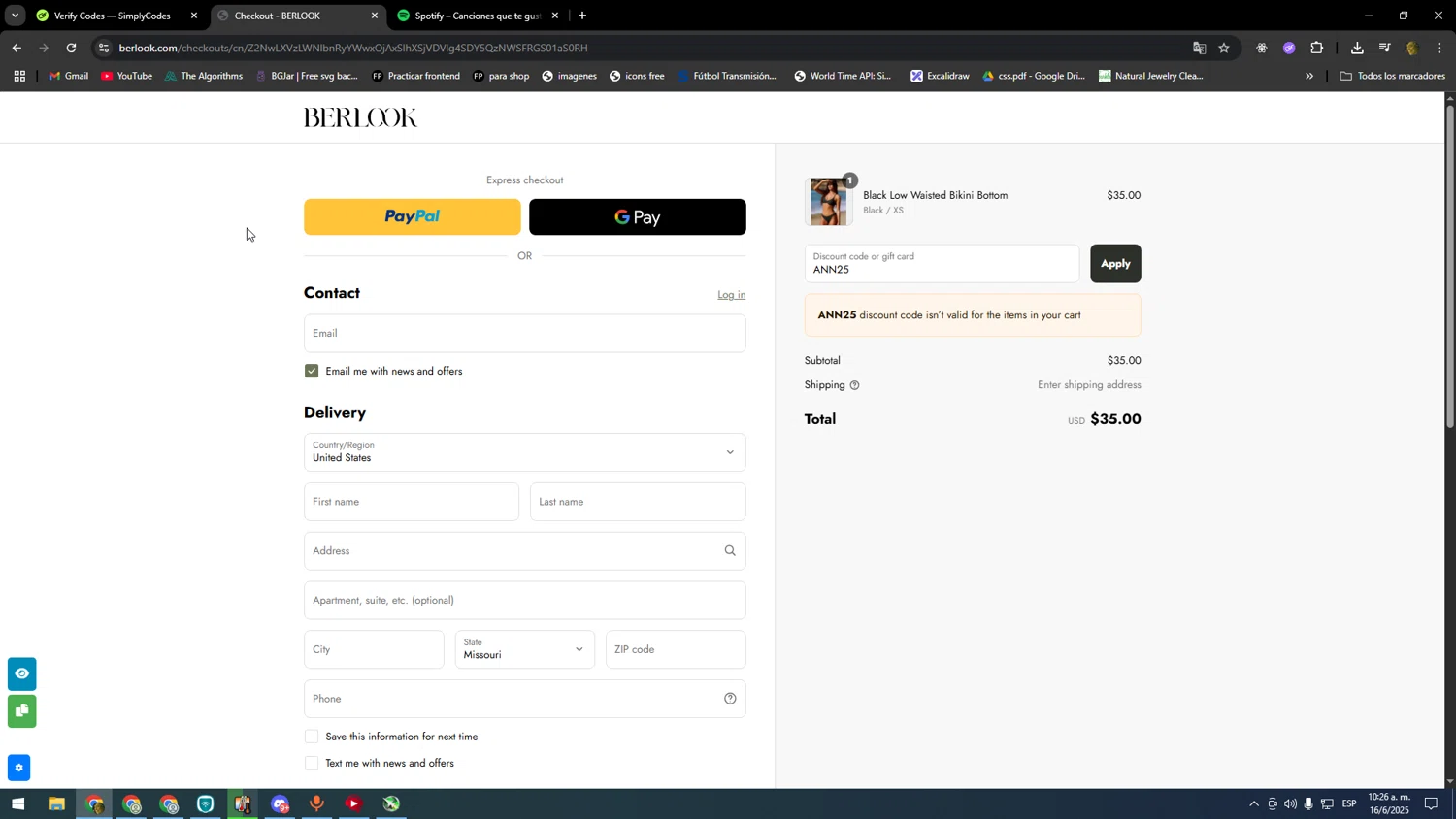The image size is (1456, 819).
Task: Click the PayPal express checkout button
Action: 413,217
